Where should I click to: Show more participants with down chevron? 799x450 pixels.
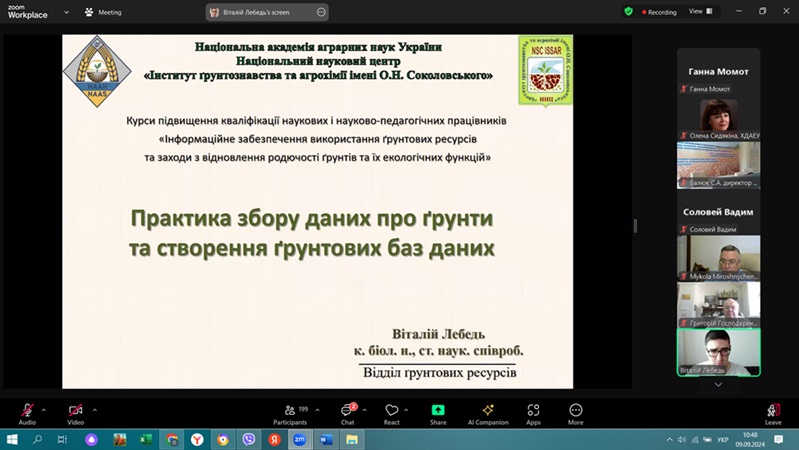point(718,385)
